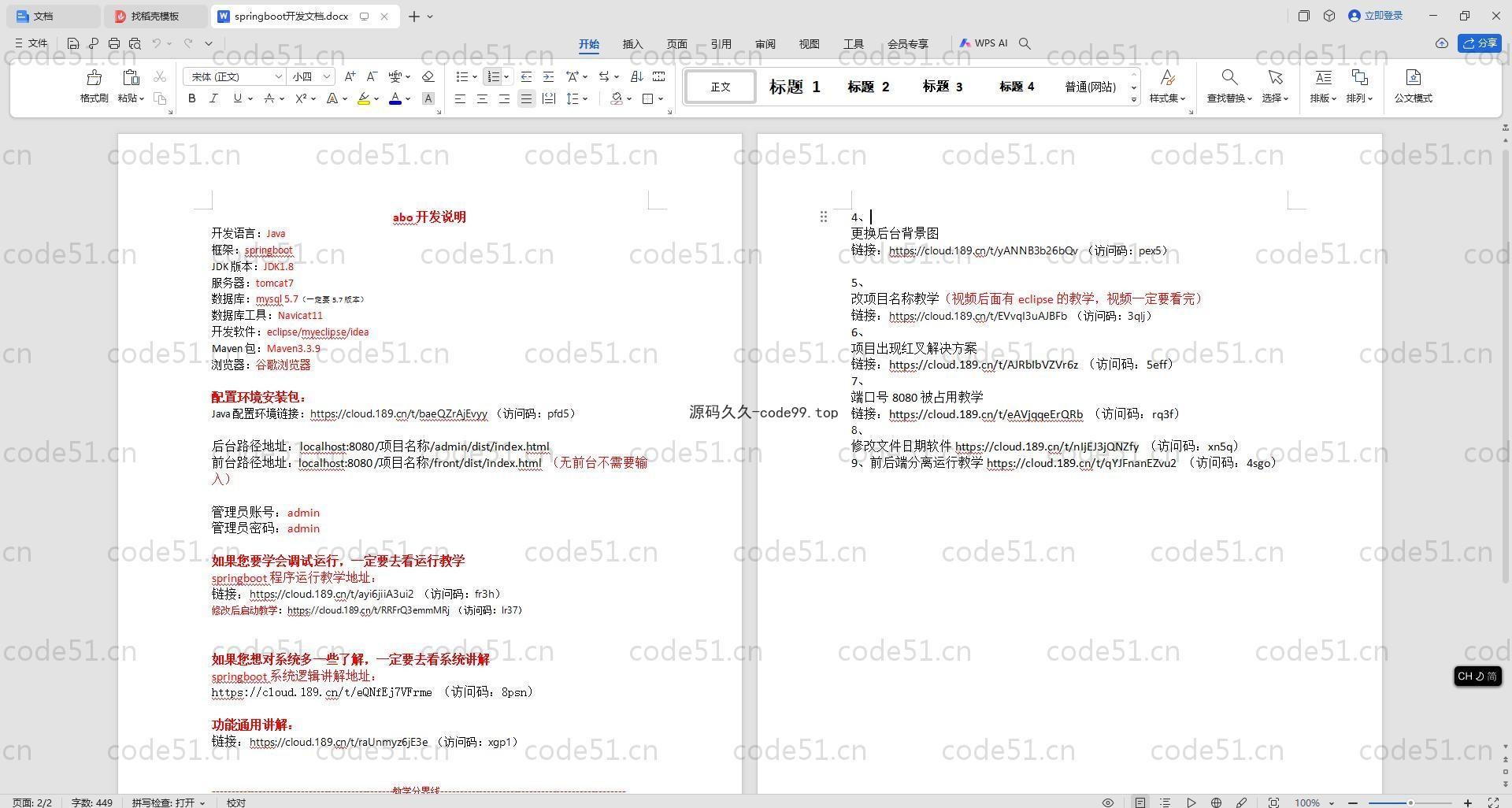Switch to the 审阅 tab
This screenshot has width=1512, height=808.
point(765,44)
